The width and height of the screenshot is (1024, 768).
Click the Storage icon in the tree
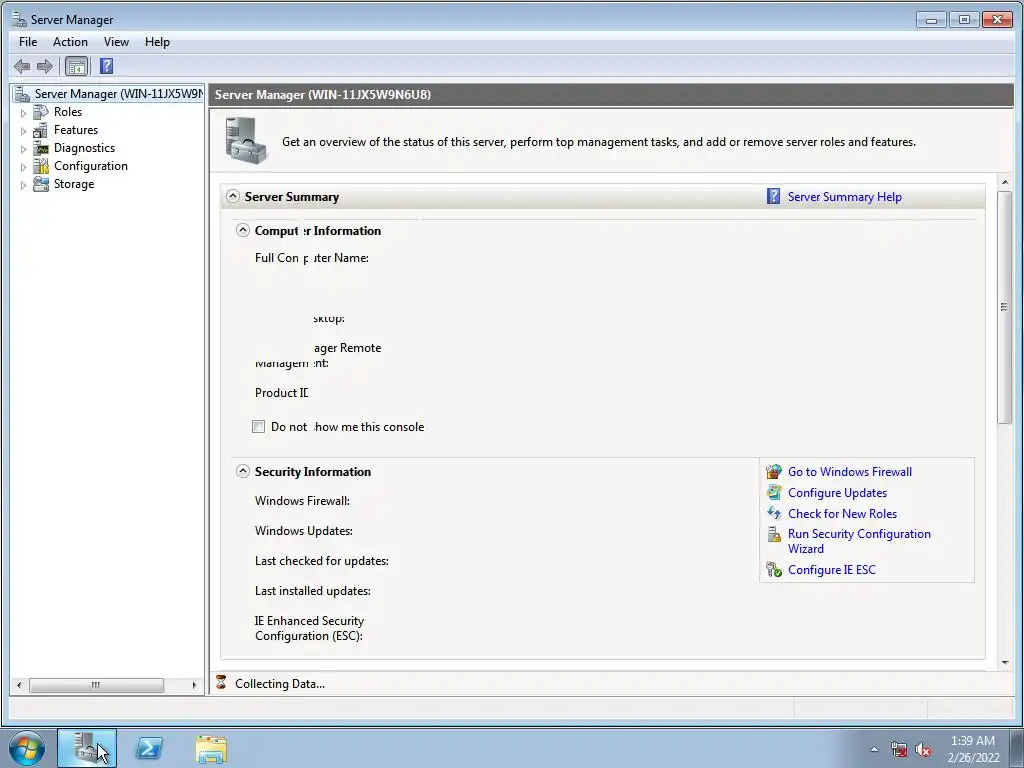[x=40, y=184]
